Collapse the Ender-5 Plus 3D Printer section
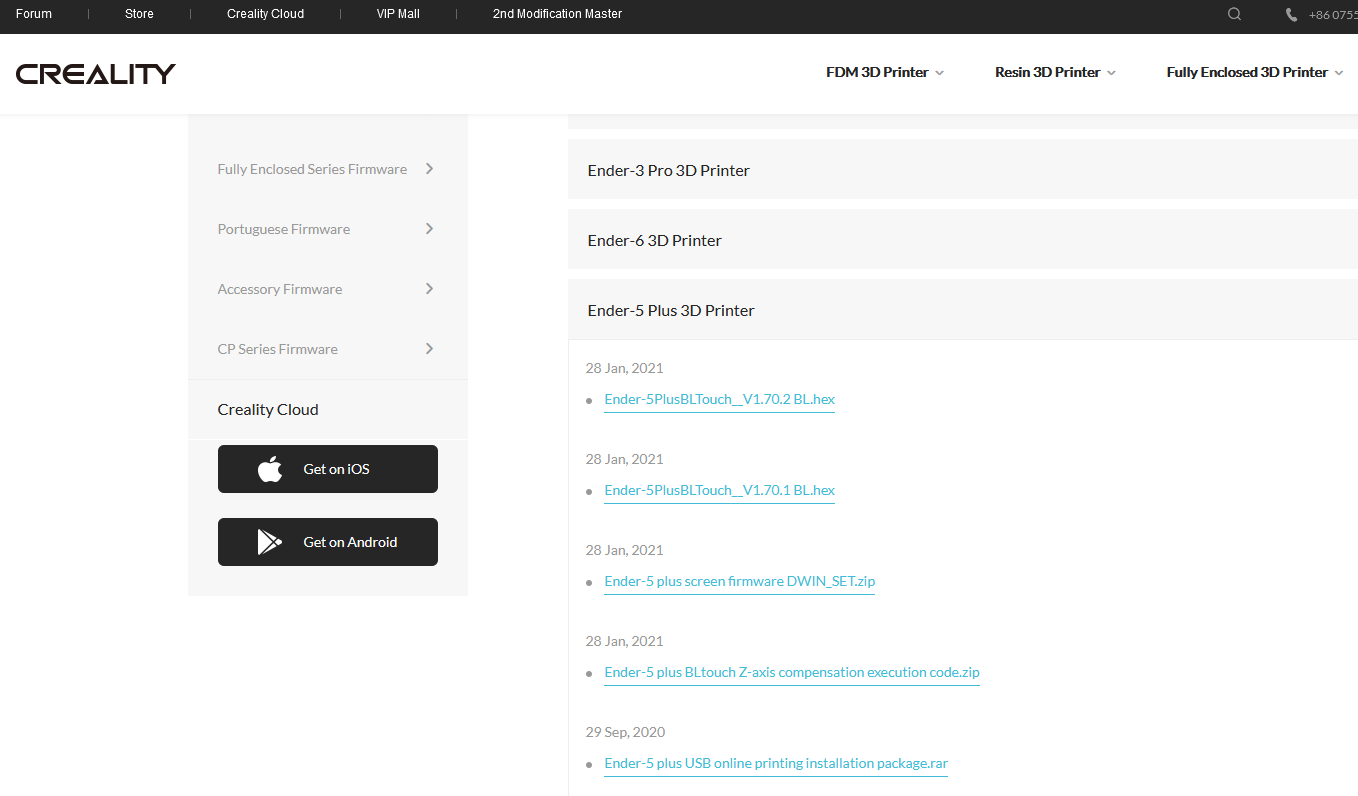The height and width of the screenshot is (796, 1358). coord(963,310)
